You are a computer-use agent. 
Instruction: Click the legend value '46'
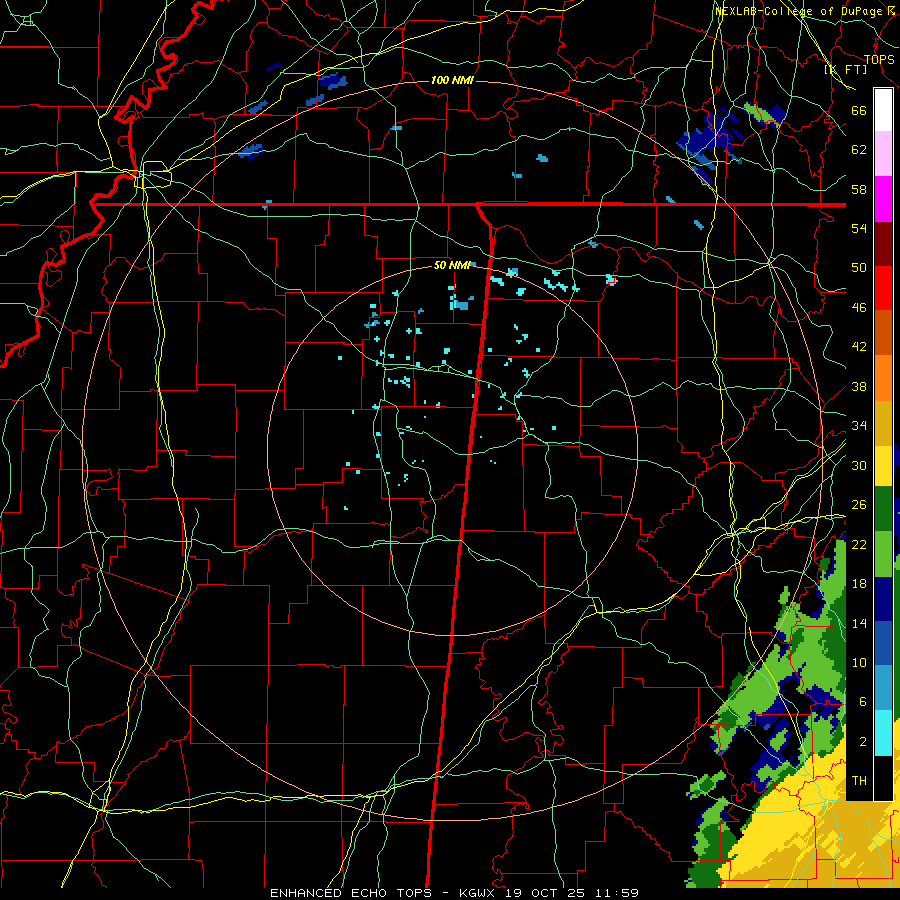click(x=859, y=307)
